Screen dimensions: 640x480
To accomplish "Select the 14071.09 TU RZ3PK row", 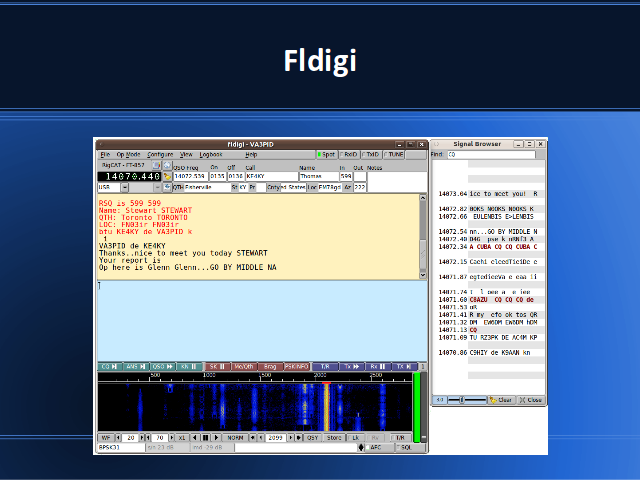I will (x=488, y=338).
